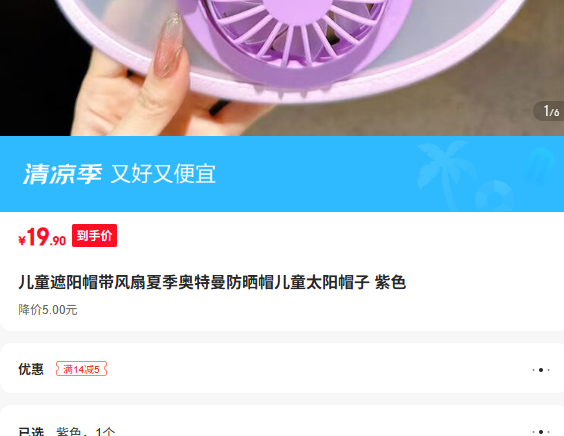Image resolution: width=564 pixels, height=436 pixels.
Task: Open the 优惠 row three-dot more icon
Action: (541, 370)
